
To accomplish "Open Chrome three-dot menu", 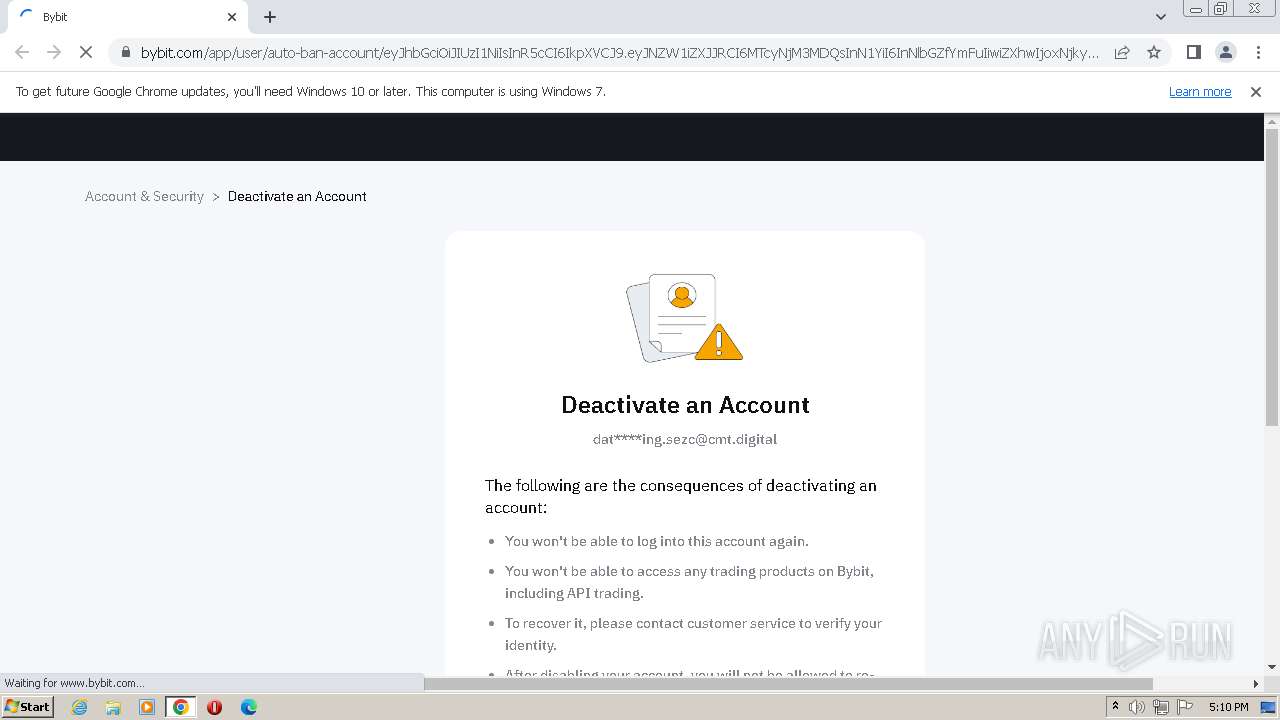I will point(1258,52).
